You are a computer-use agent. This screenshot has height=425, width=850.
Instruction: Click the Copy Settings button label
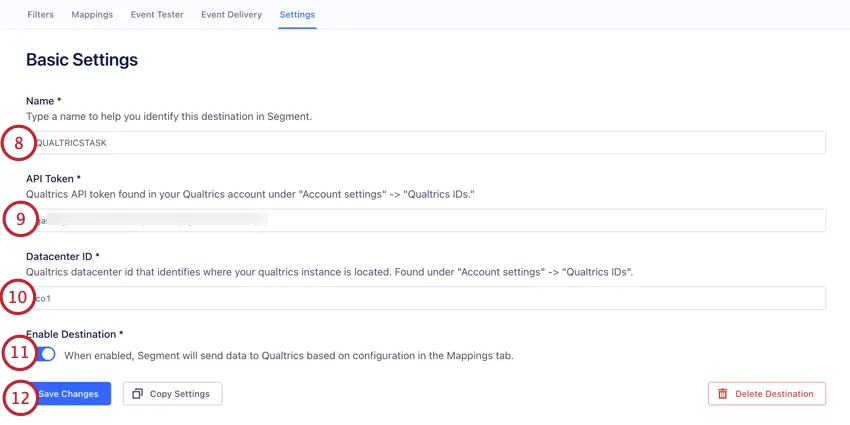pyautogui.click(x=180, y=394)
